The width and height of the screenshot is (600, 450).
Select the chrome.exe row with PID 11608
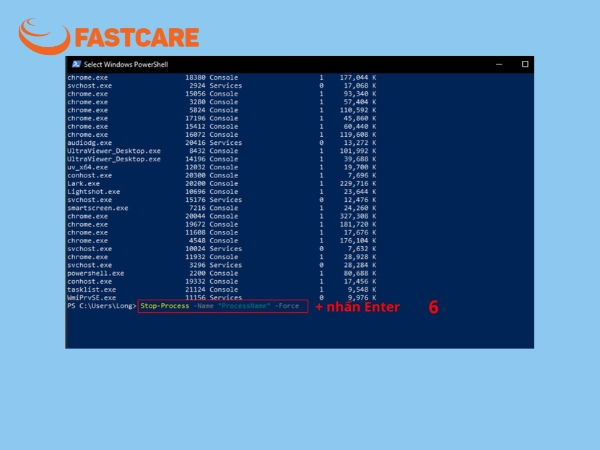pos(222,233)
